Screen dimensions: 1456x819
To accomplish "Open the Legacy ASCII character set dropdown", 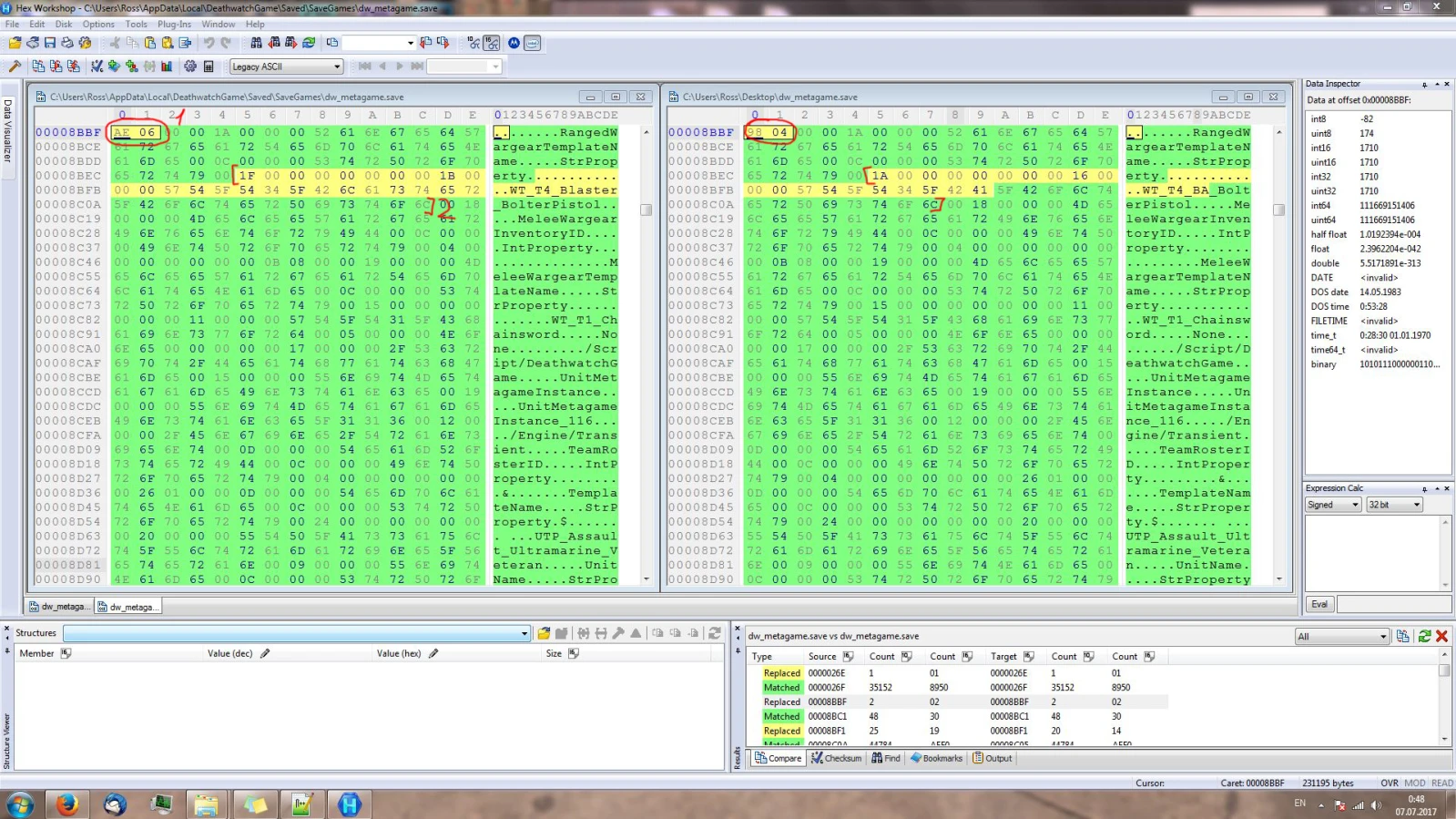I will [336, 67].
